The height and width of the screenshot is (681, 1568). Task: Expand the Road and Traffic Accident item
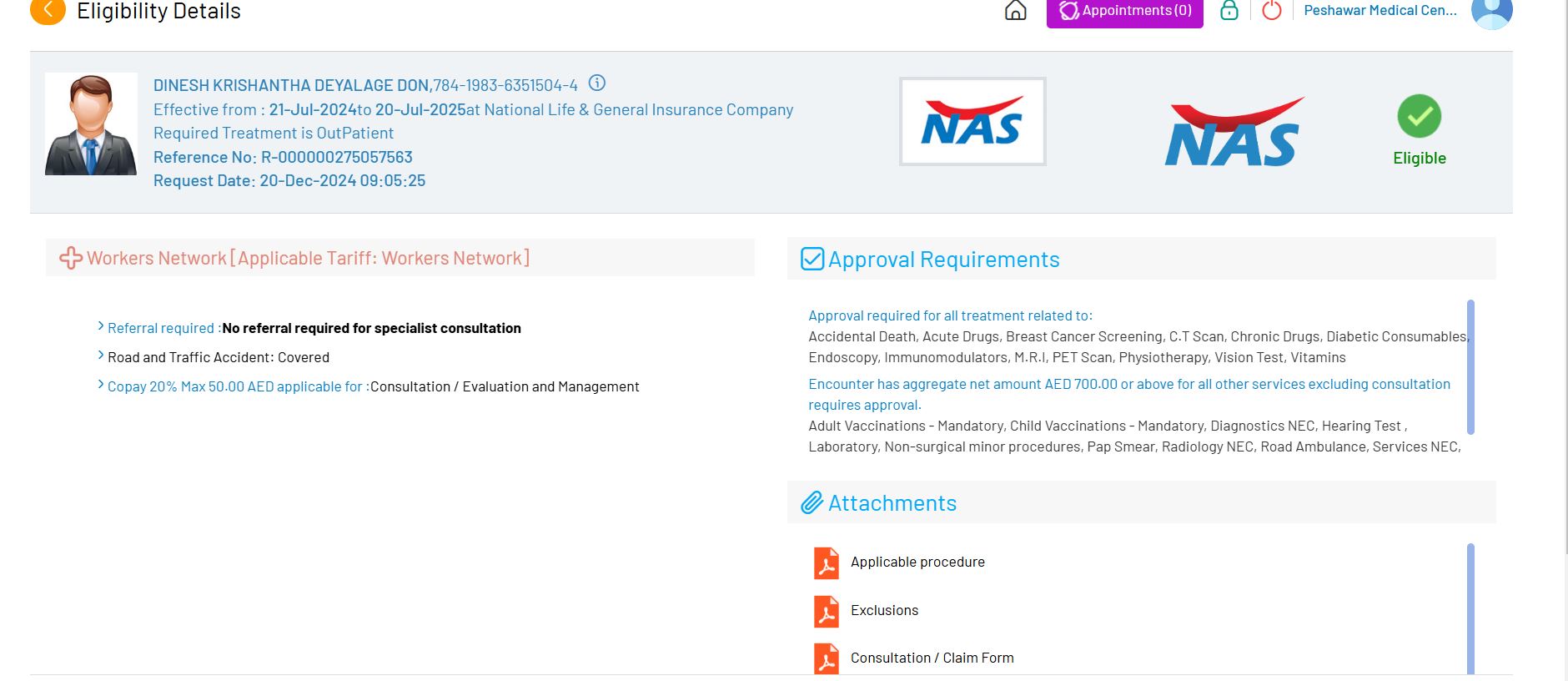[101, 356]
